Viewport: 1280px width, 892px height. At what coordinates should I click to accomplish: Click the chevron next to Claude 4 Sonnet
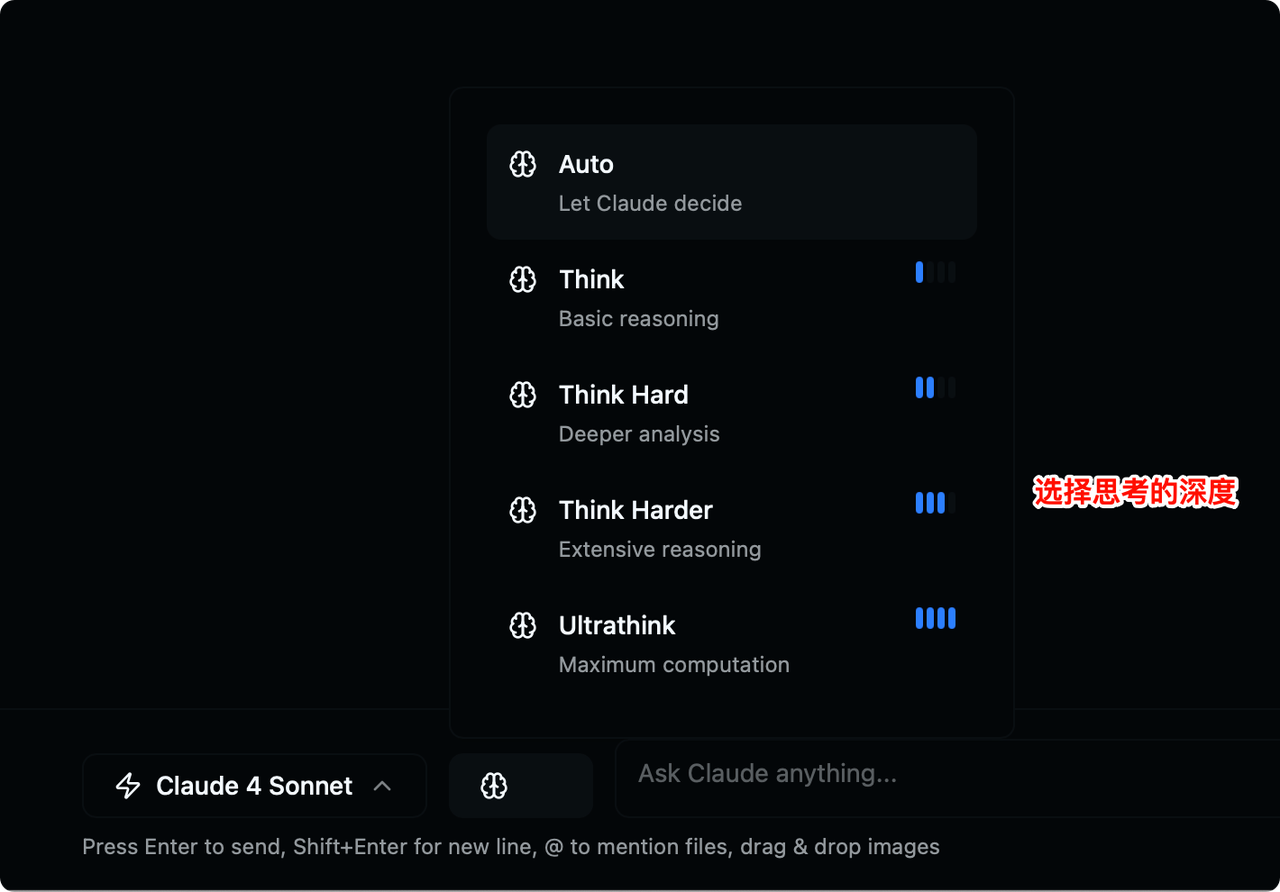(x=382, y=786)
